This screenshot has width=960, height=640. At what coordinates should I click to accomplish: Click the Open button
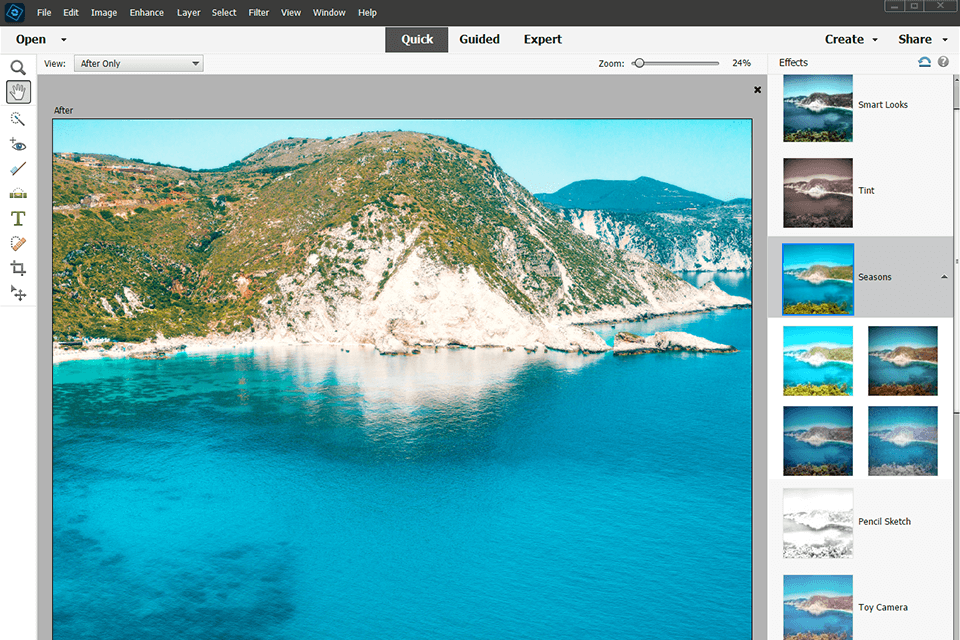(31, 40)
